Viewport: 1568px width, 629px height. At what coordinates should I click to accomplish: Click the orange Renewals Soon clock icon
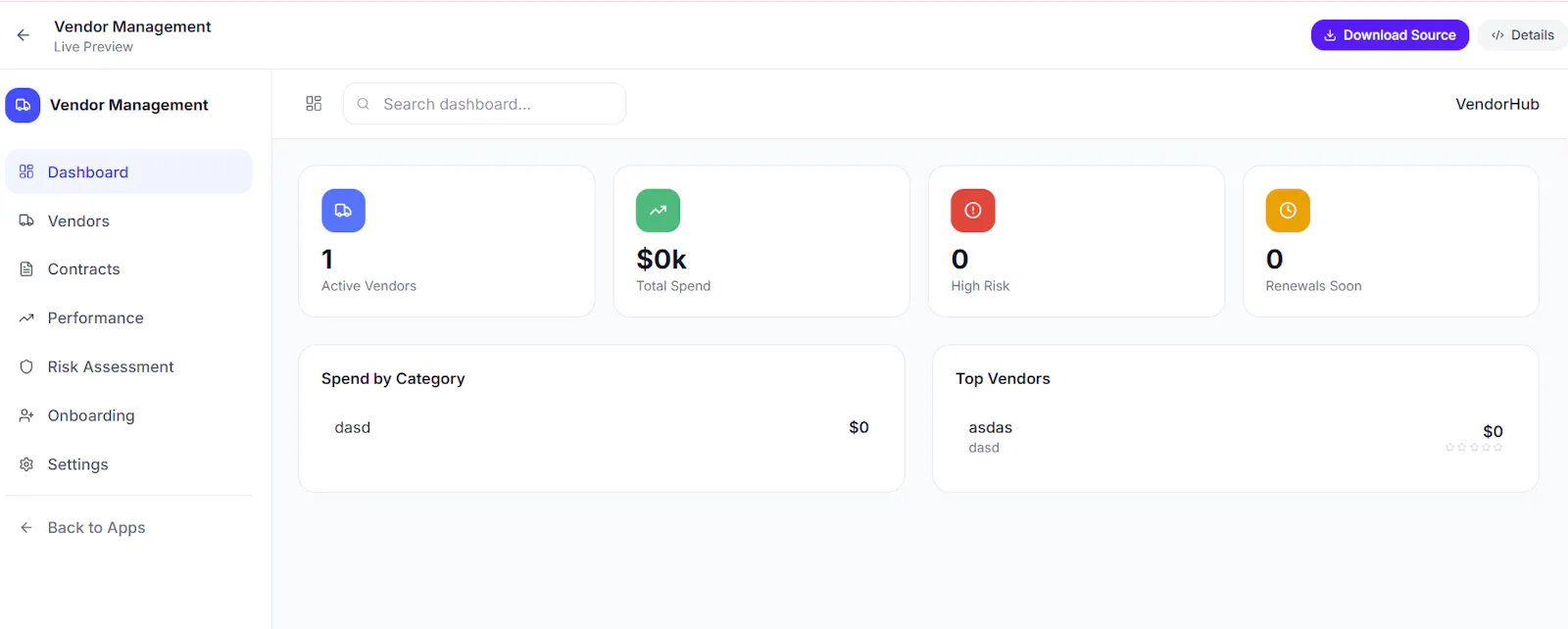1288,211
